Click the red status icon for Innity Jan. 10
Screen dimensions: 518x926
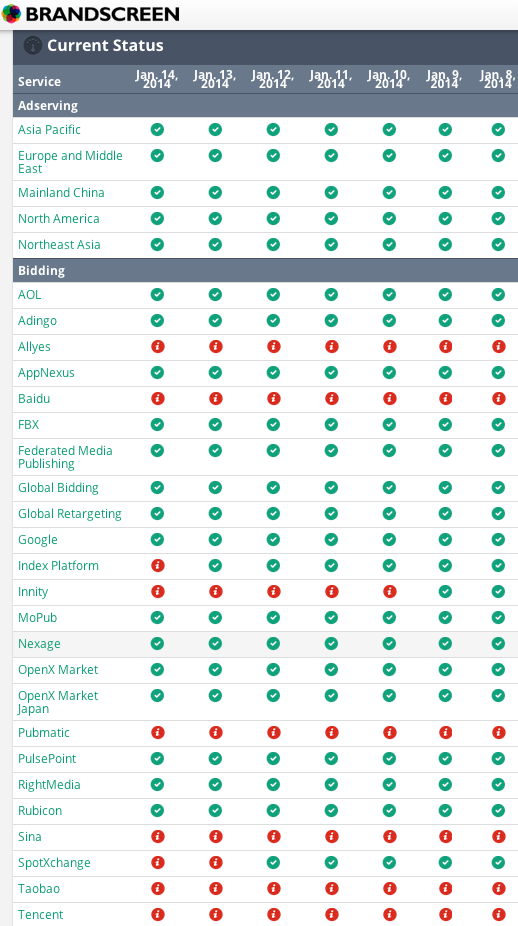(389, 592)
